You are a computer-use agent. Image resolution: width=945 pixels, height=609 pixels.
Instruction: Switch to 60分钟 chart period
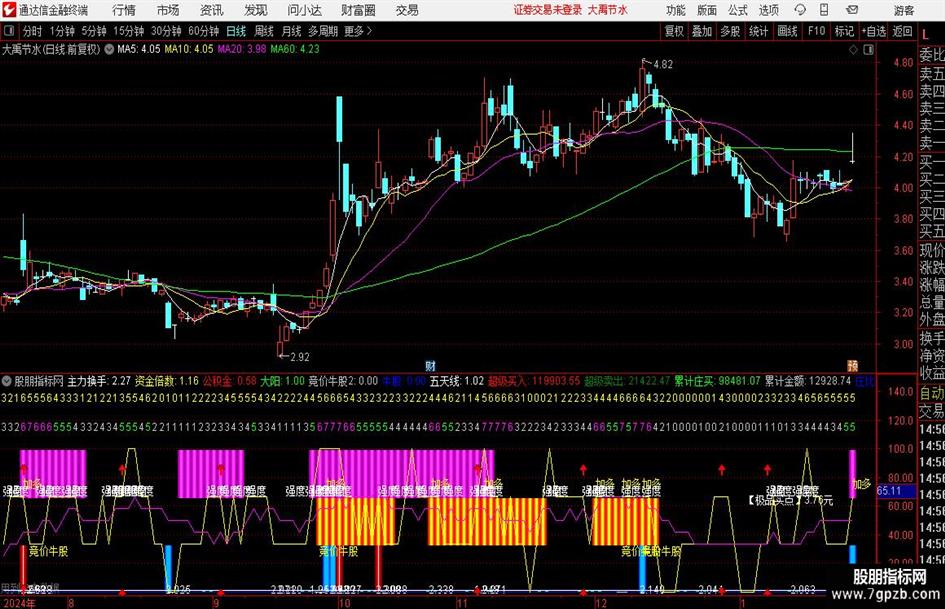204,31
